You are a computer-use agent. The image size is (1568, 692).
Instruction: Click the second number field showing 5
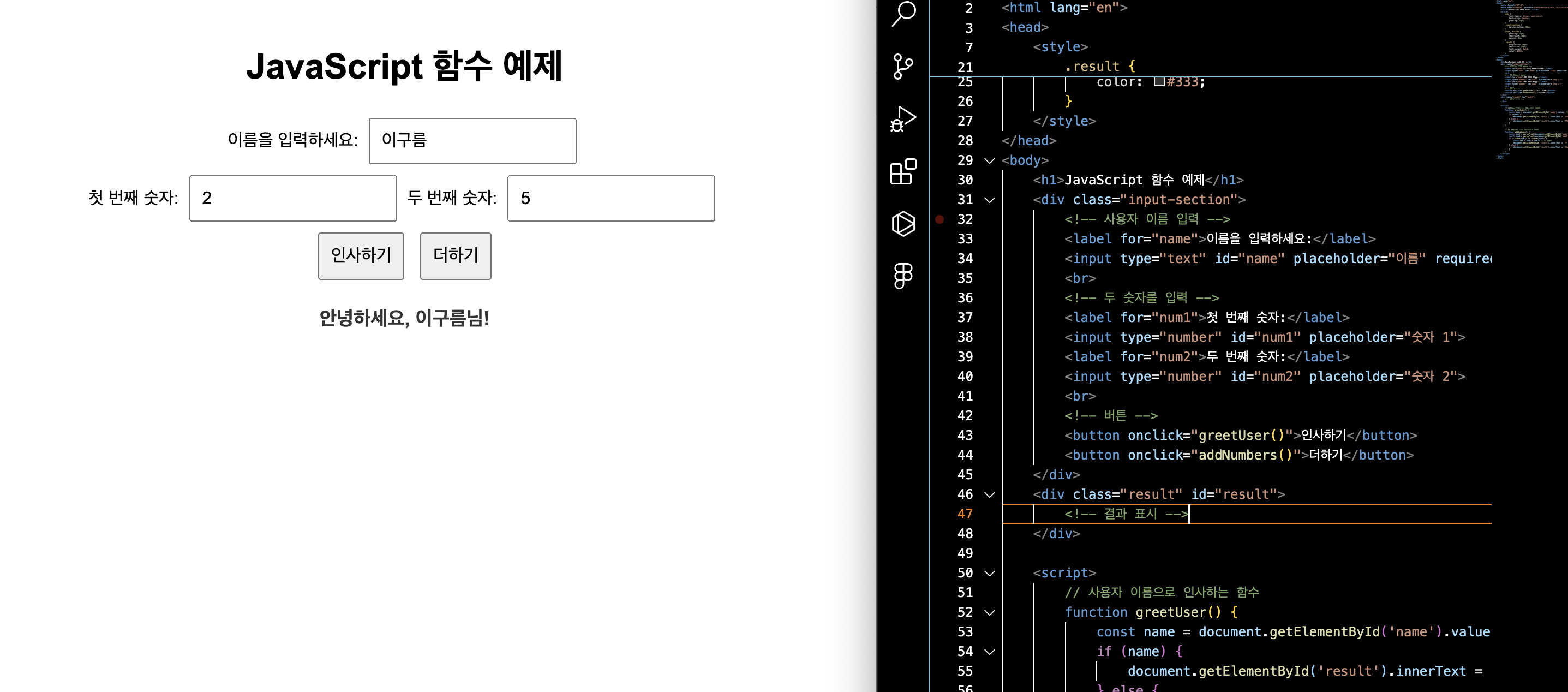pyautogui.click(x=611, y=199)
